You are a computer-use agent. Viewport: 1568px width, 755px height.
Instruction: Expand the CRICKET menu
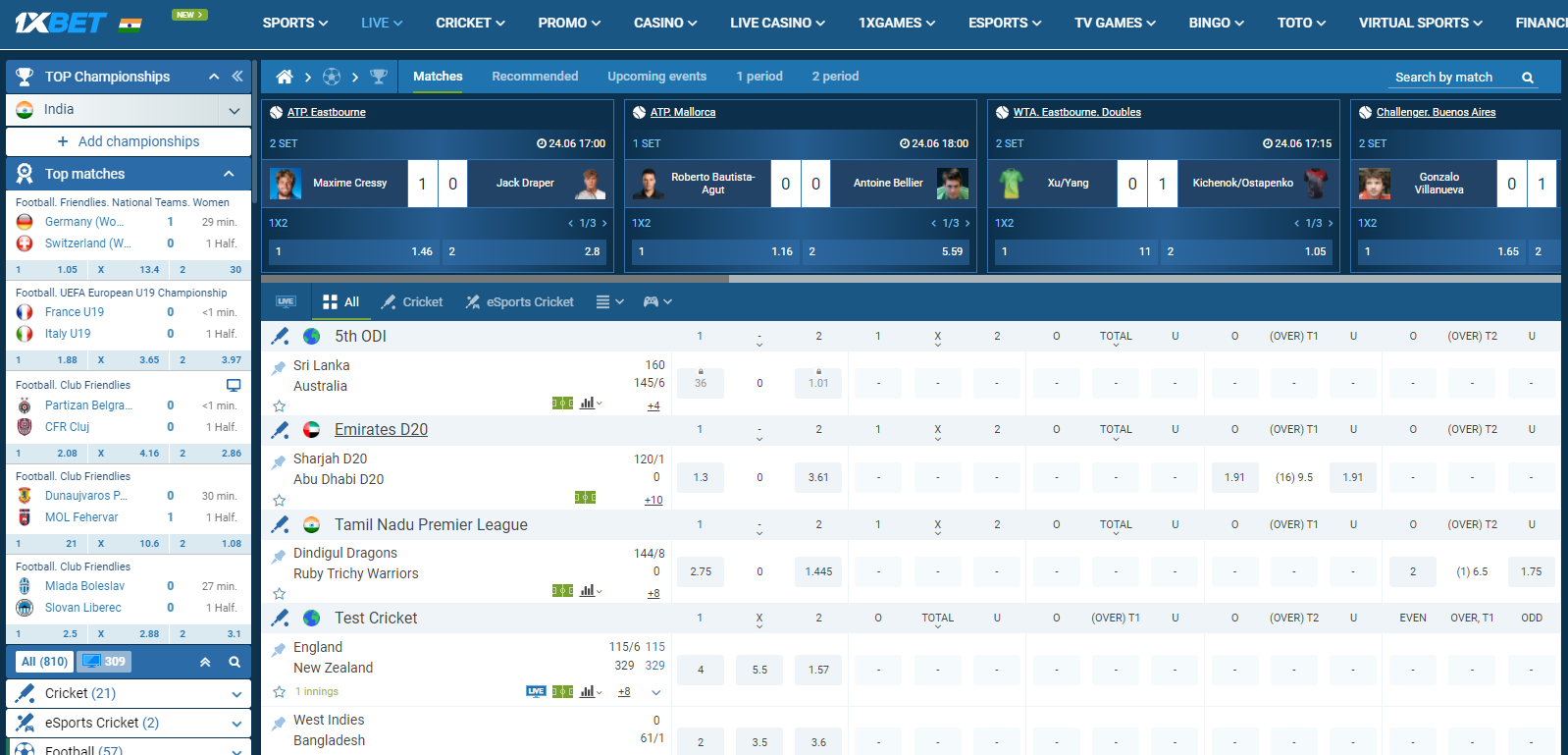[x=471, y=23]
